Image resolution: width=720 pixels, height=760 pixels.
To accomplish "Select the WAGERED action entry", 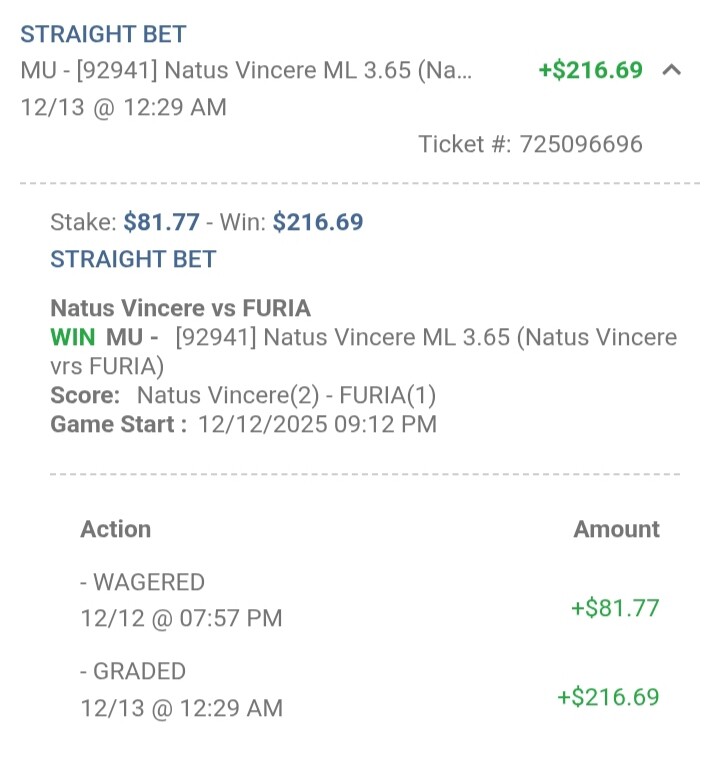I will [142, 582].
